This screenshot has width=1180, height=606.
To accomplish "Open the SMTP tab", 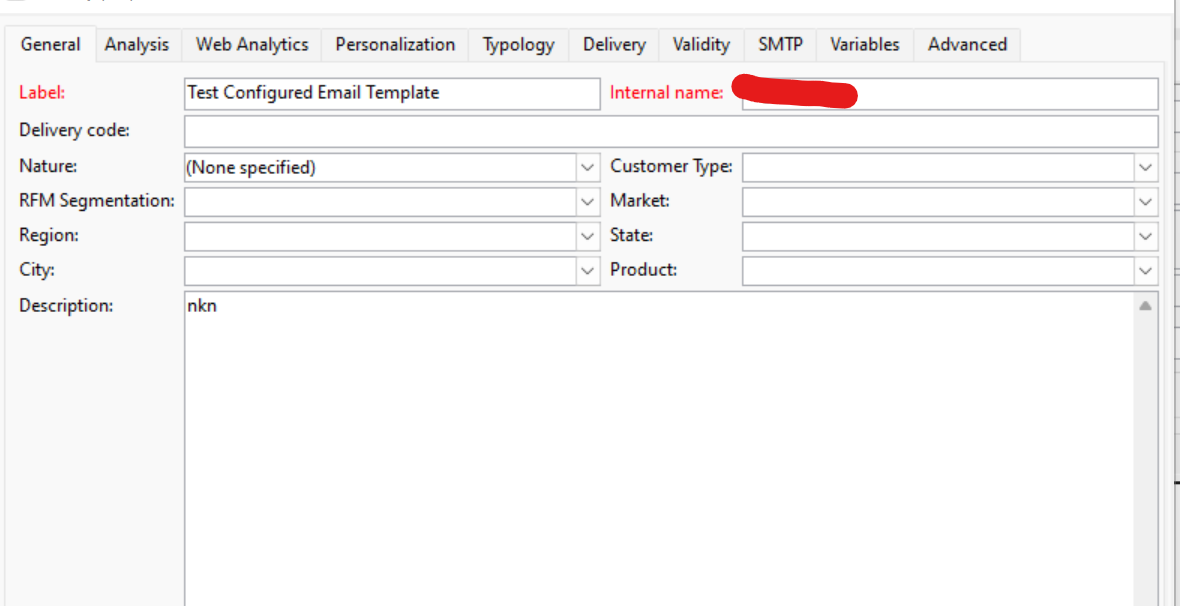I will pos(780,45).
